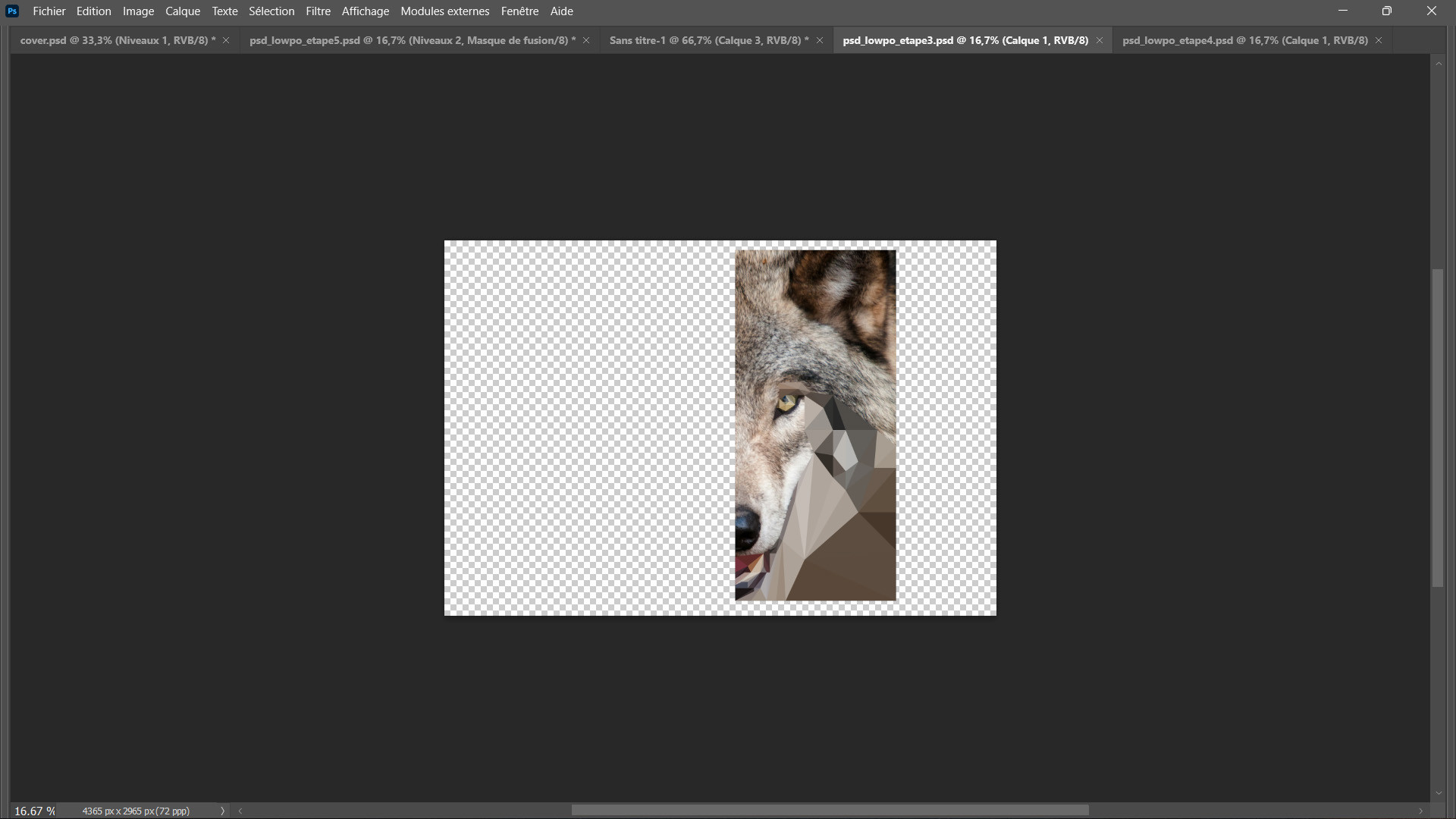
Task: Close the psd_lowpo_etape3.psd tab
Action: pyautogui.click(x=1100, y=40)
